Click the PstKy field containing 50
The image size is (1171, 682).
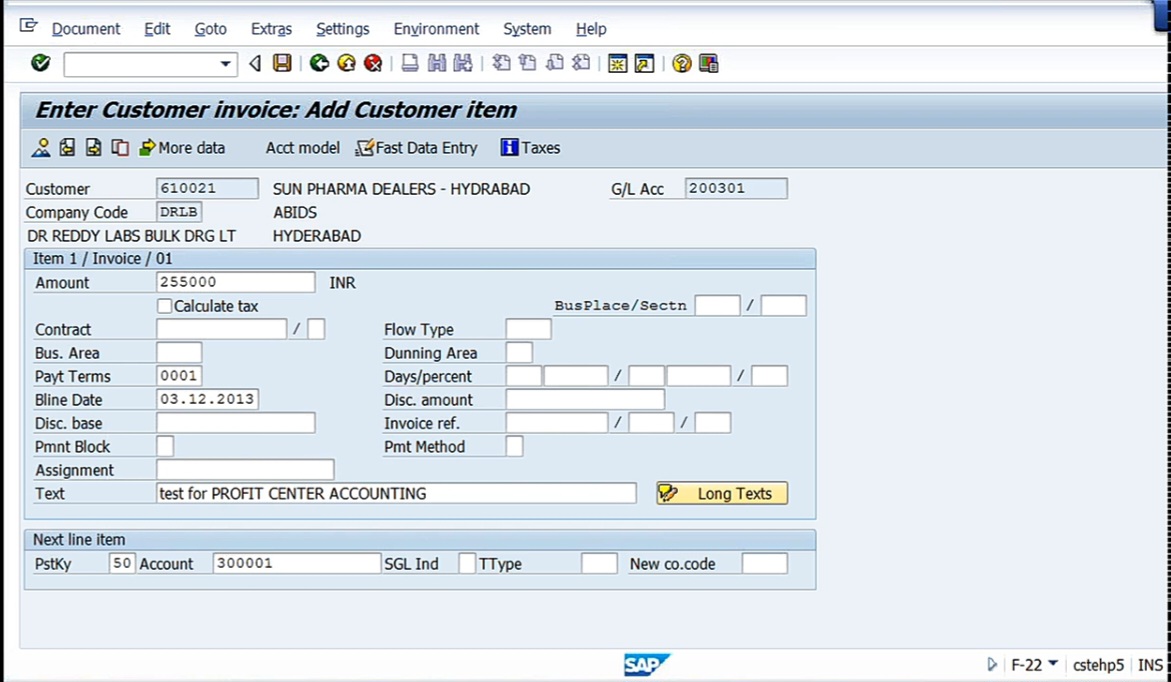pos(122,563)
